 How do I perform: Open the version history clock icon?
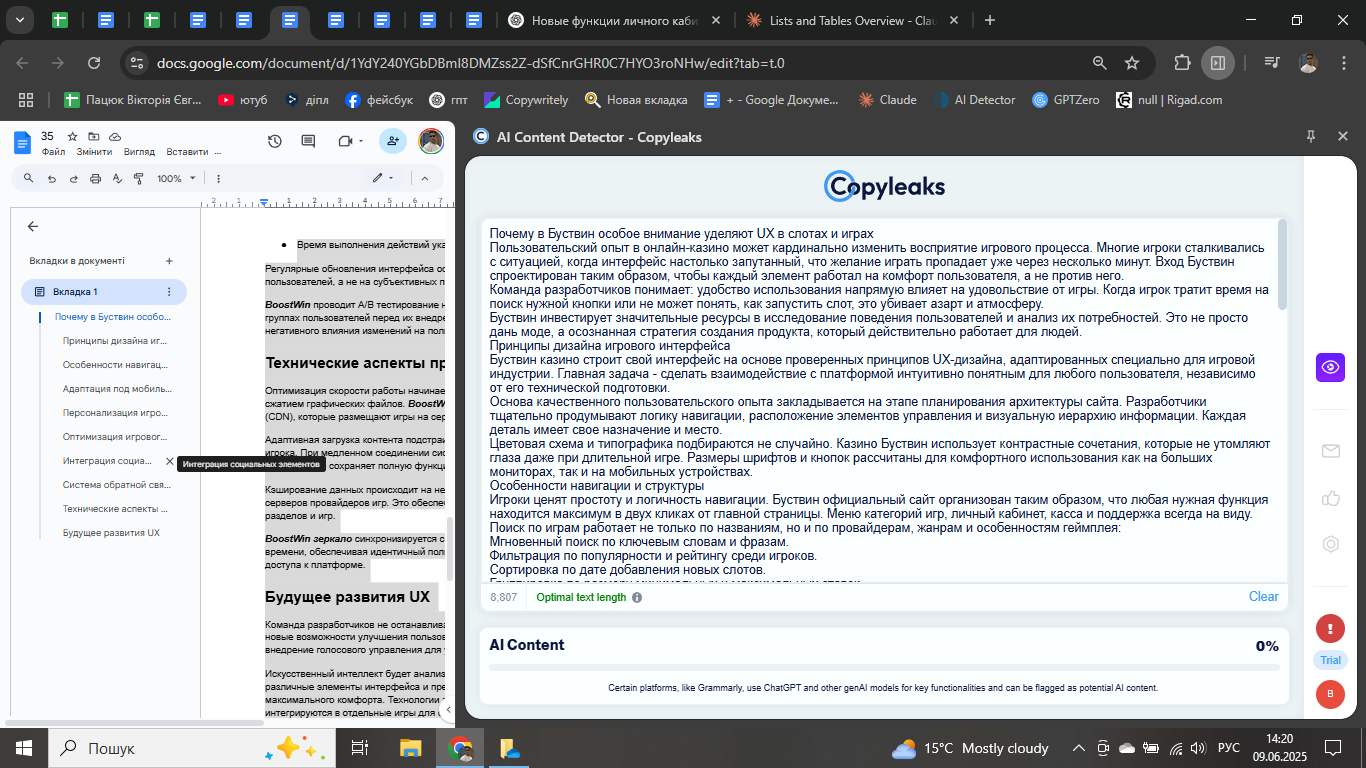pos(275,142)
